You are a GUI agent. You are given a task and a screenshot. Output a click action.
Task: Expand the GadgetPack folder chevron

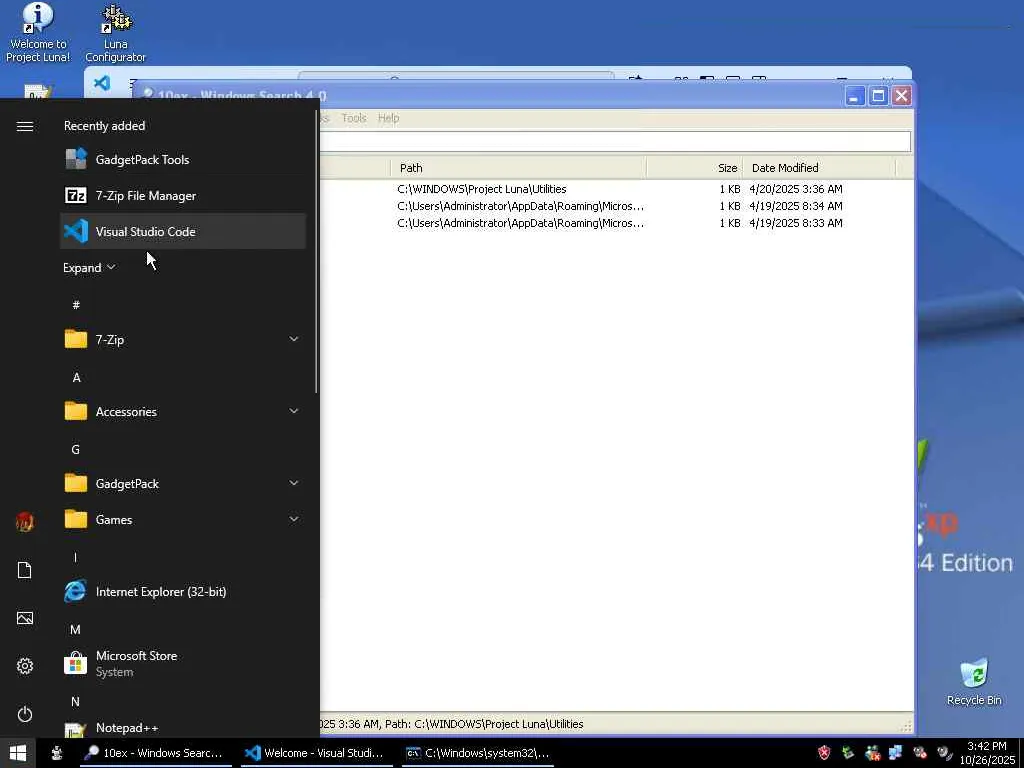tap(294, 483)
